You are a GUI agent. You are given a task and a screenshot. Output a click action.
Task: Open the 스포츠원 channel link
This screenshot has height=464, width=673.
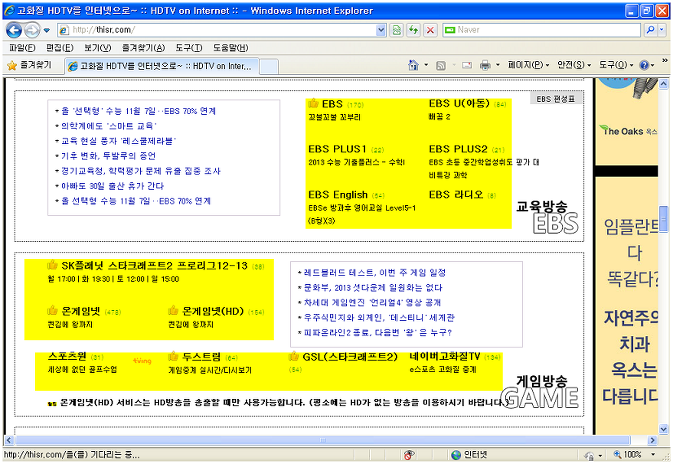[67, 356]
